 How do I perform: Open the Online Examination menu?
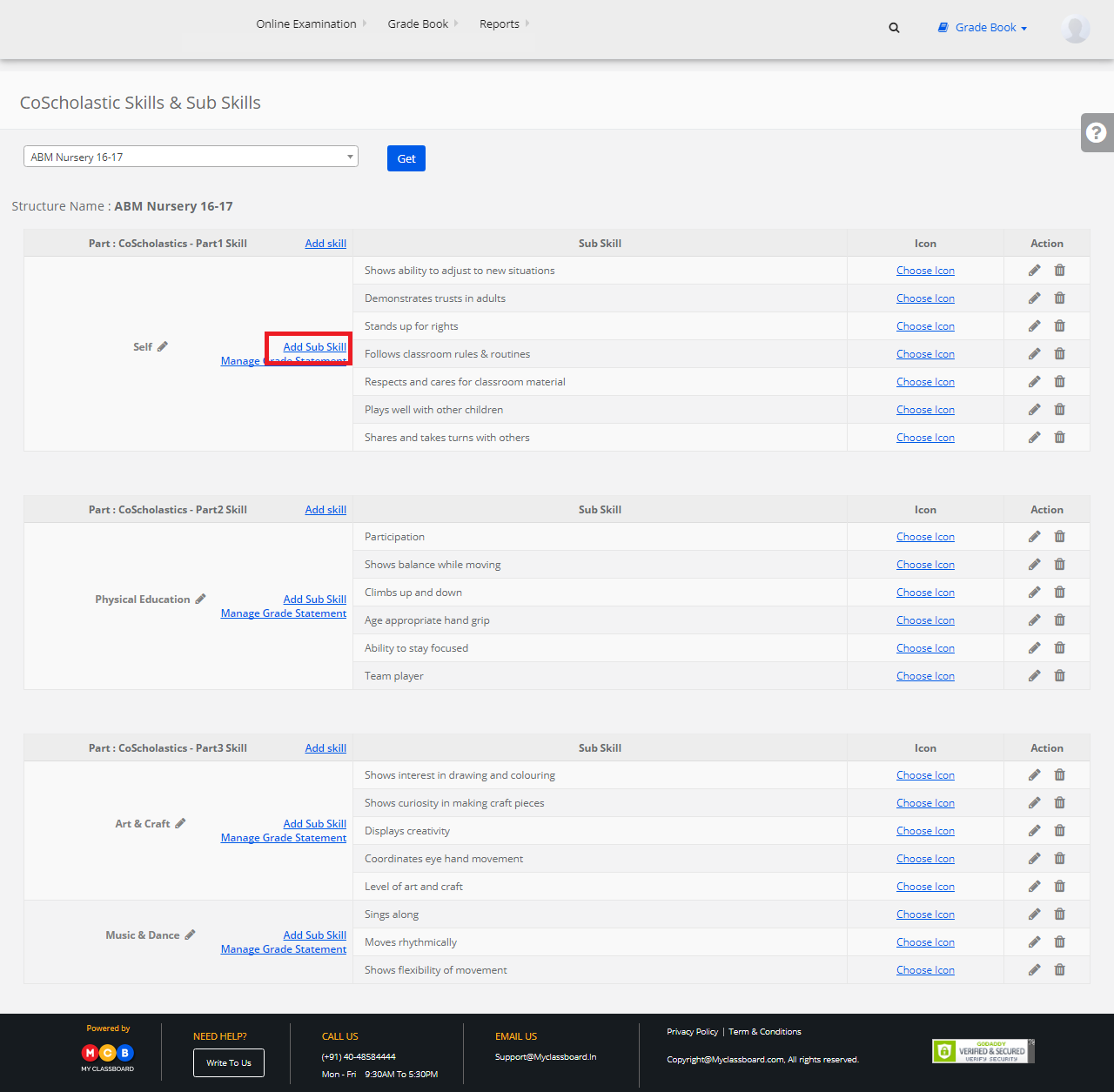coord(311,24)
